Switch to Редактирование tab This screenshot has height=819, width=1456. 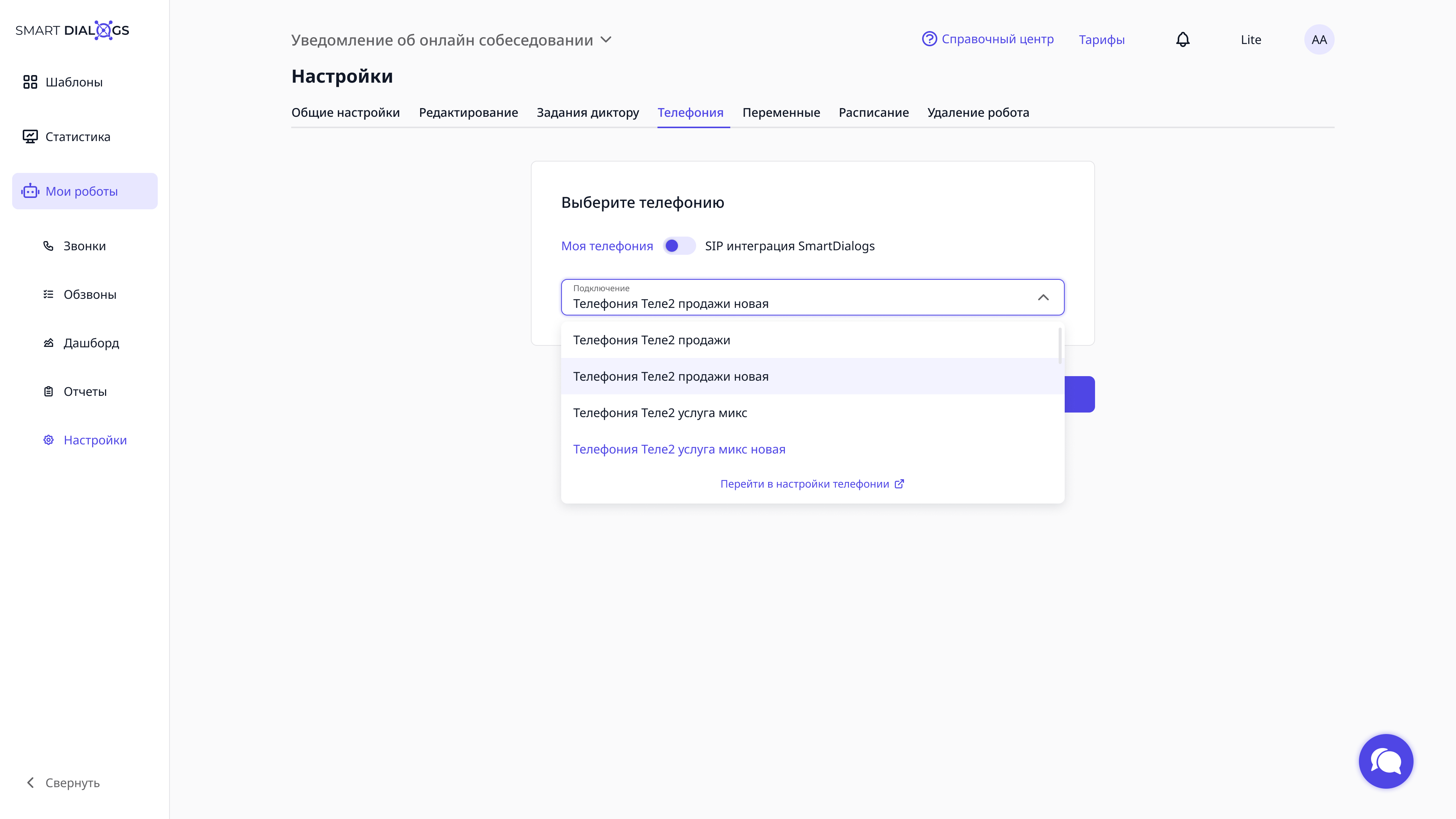pos(469,113)
